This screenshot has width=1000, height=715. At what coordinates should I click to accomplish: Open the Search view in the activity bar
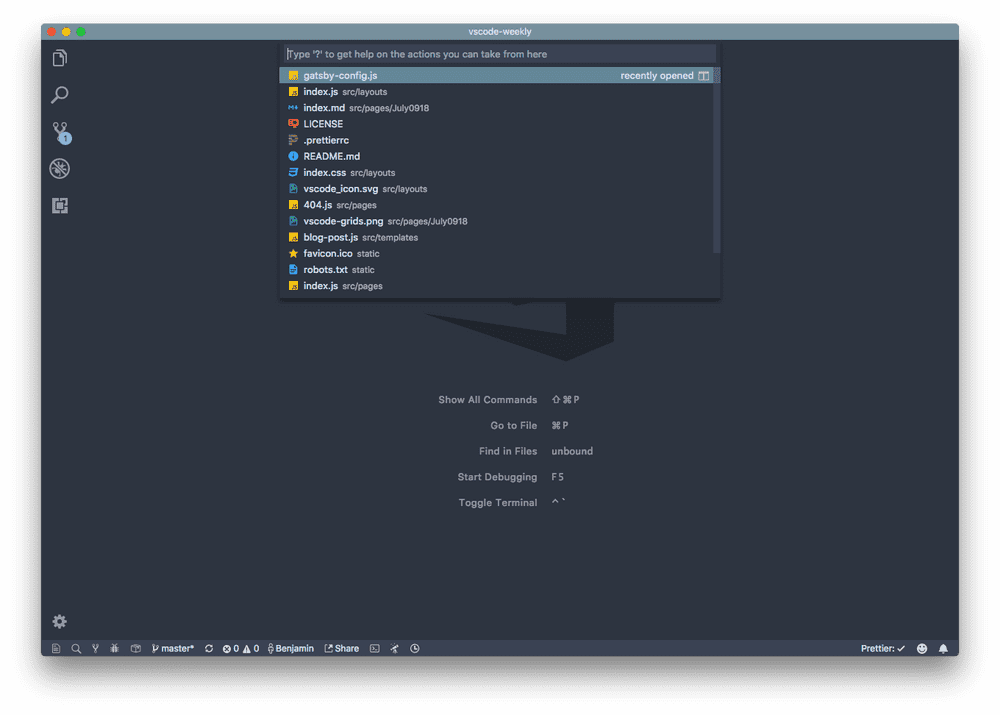coord(60,96)
